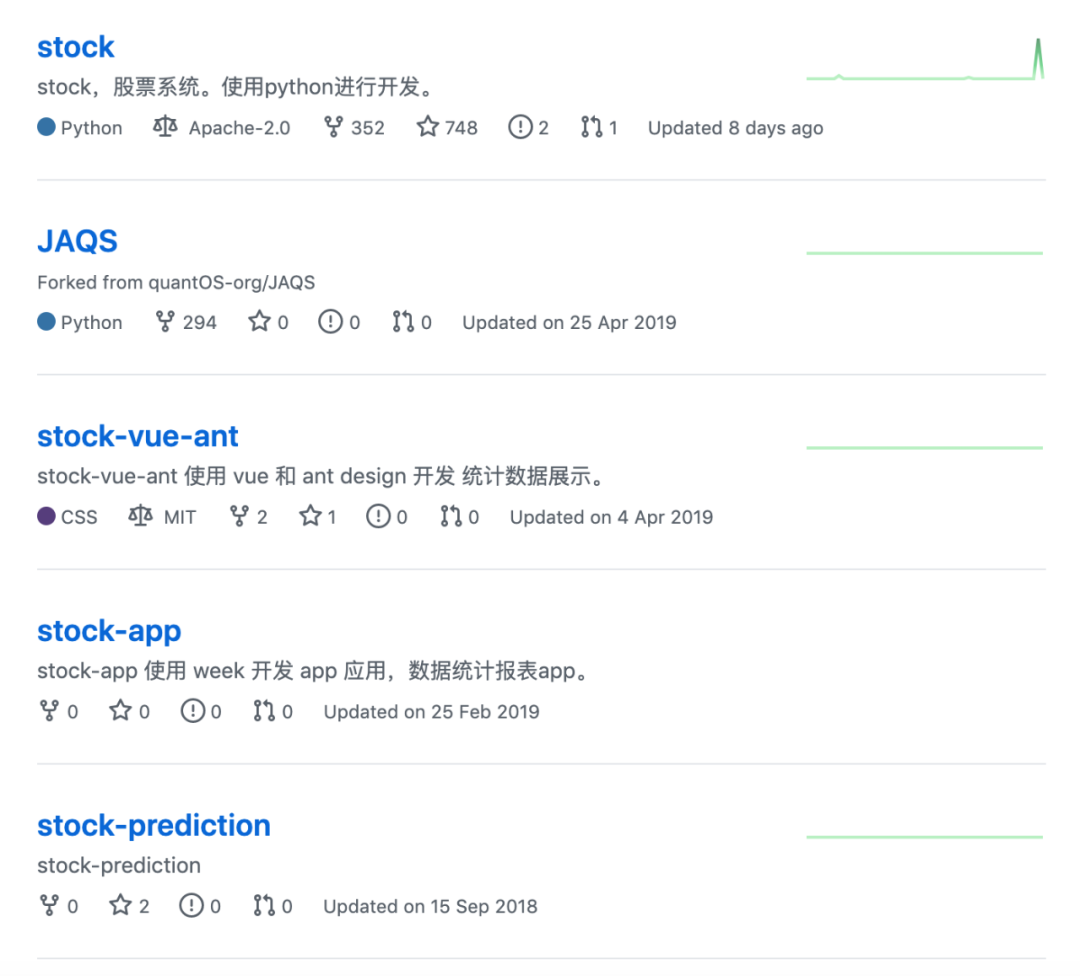
Task: Click the star icon on JAQS repo
Action: click(x=260, y=321)
